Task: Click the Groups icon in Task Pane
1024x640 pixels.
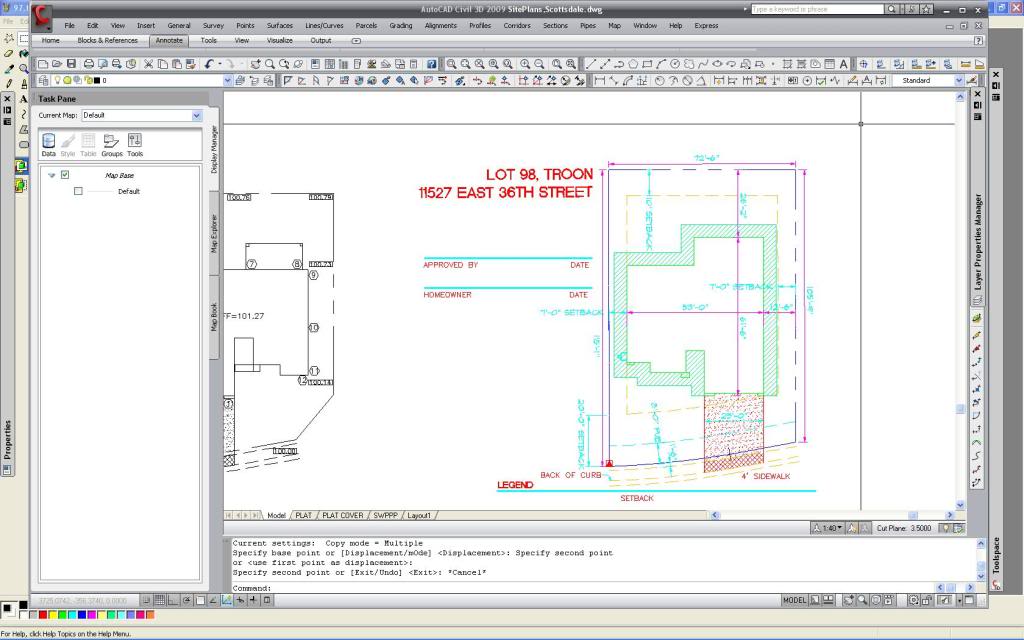Action: click(x=112, y=145)
